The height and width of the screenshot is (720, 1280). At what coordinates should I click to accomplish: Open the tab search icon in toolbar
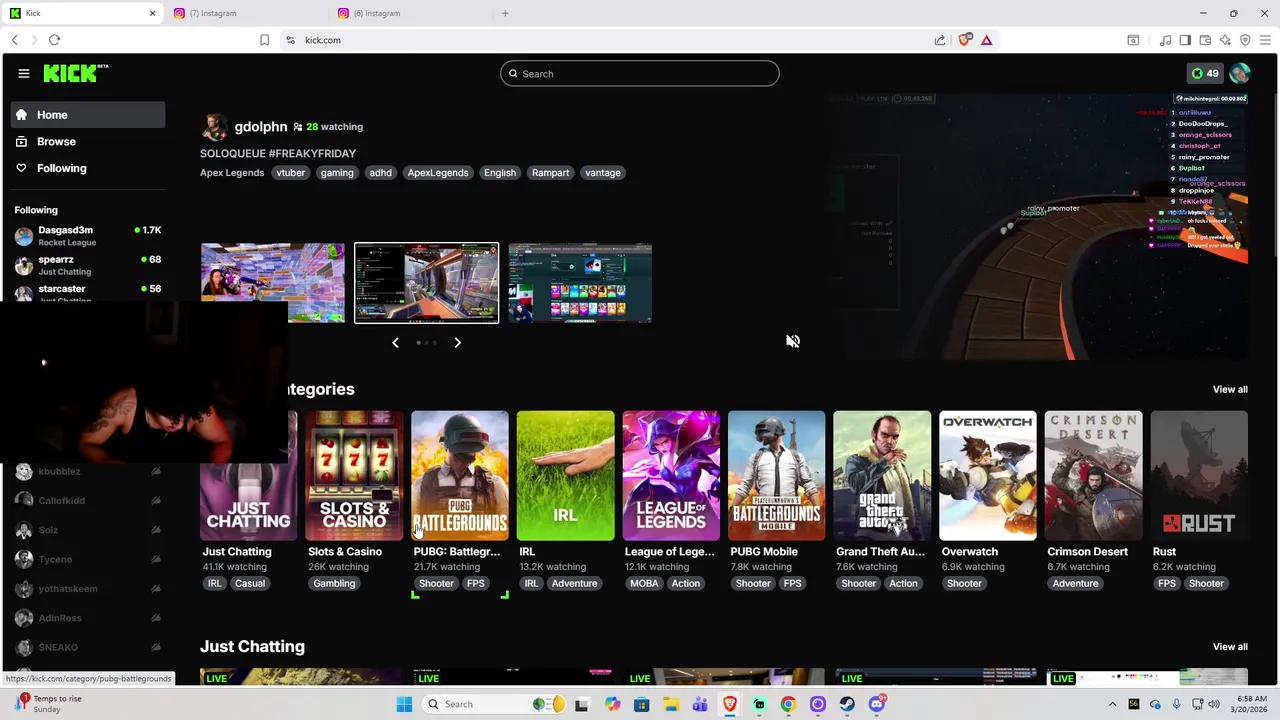coord(1133,40)
